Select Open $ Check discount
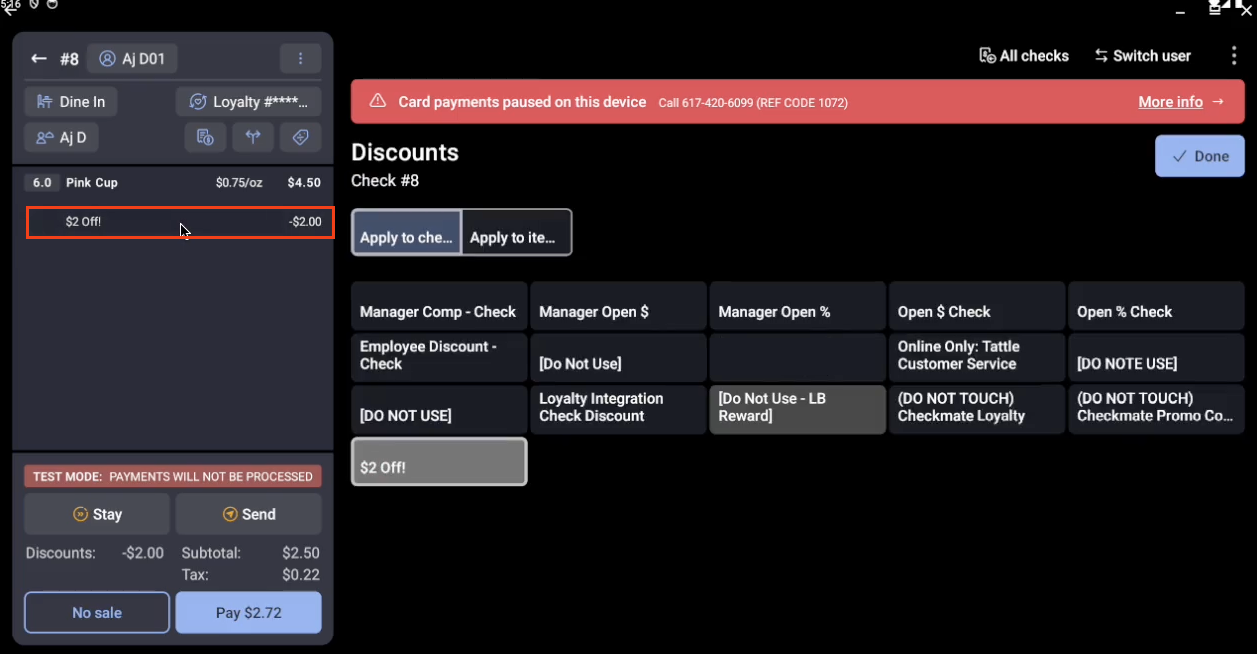The height and width of the screenshot is (654, 1257). (976, 306)
